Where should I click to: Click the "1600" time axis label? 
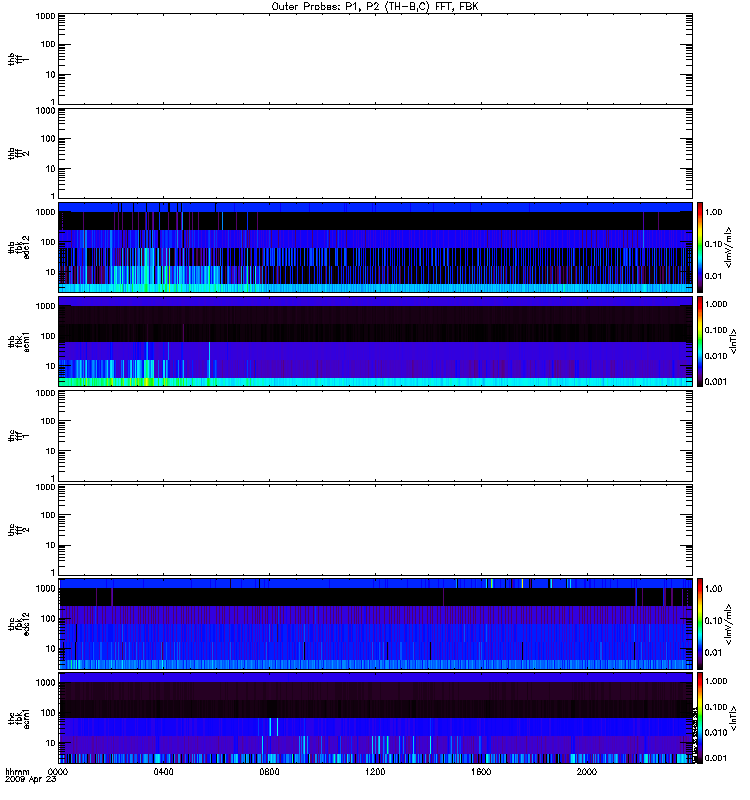coord(481,772)
